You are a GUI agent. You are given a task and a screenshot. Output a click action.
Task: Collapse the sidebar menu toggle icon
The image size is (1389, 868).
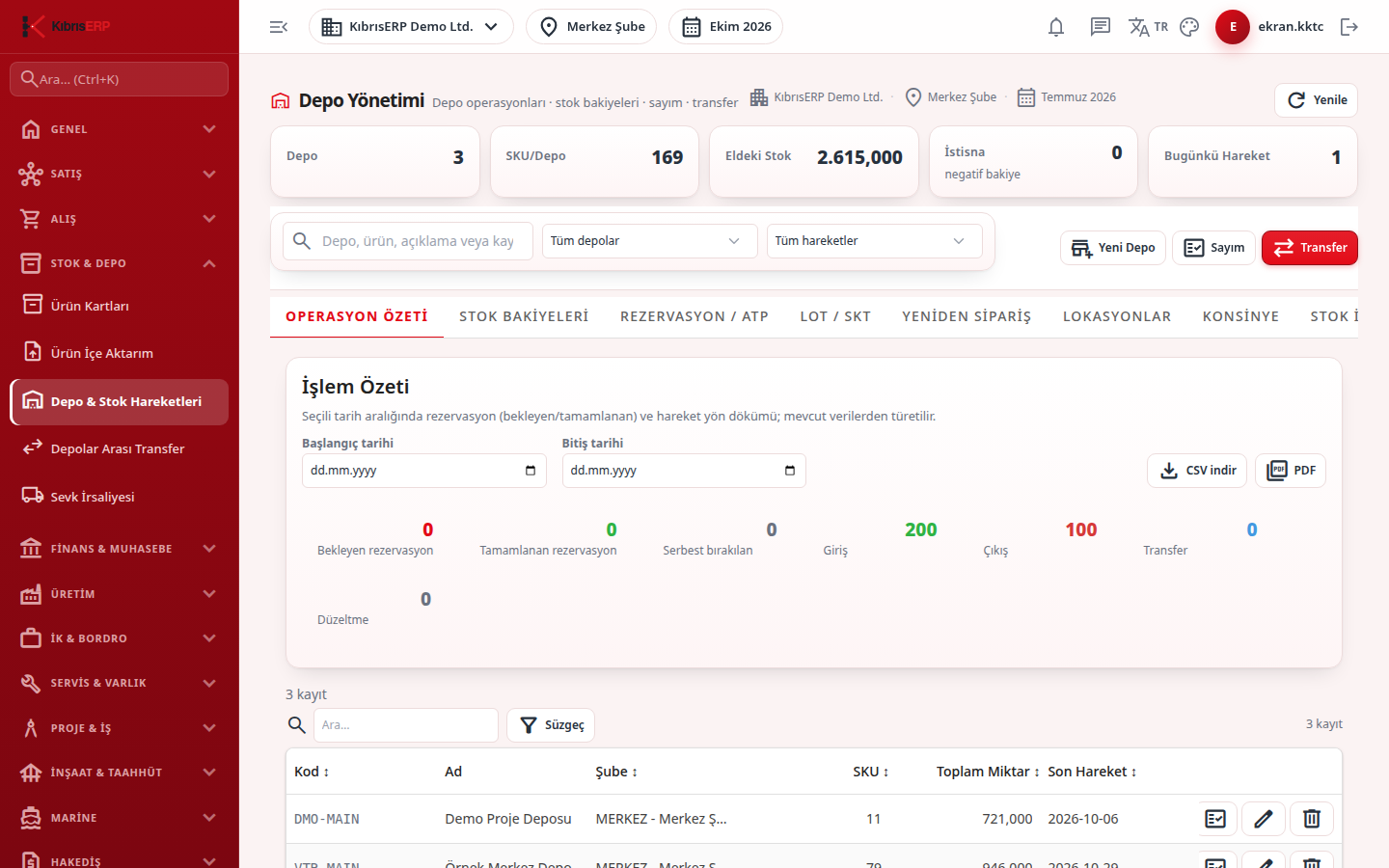point(279,27)
